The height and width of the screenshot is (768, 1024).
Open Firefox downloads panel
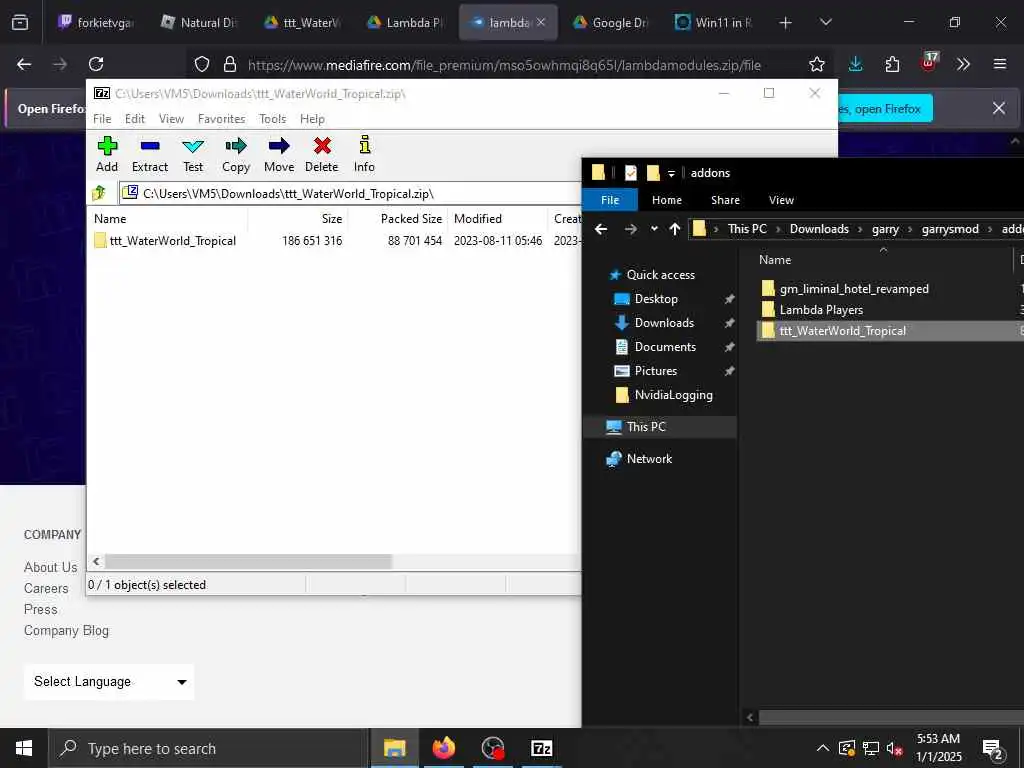coord(856,64)
